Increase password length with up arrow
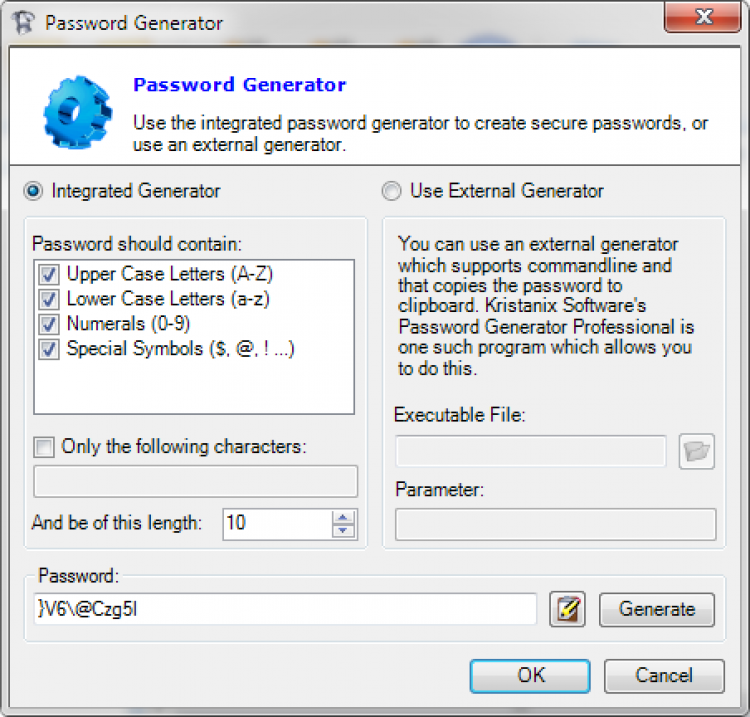750x717 pixels. [x=344, y=517]
